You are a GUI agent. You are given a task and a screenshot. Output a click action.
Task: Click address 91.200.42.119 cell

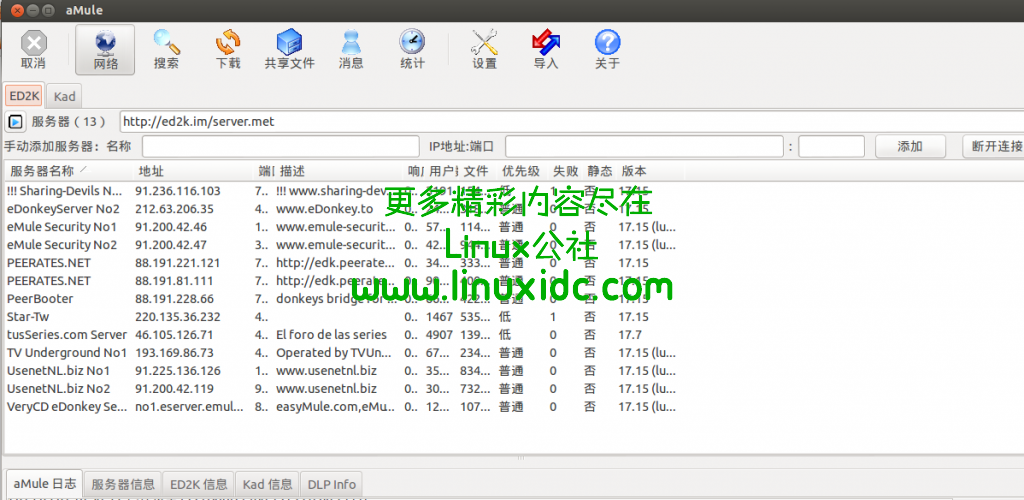point(174,388)
